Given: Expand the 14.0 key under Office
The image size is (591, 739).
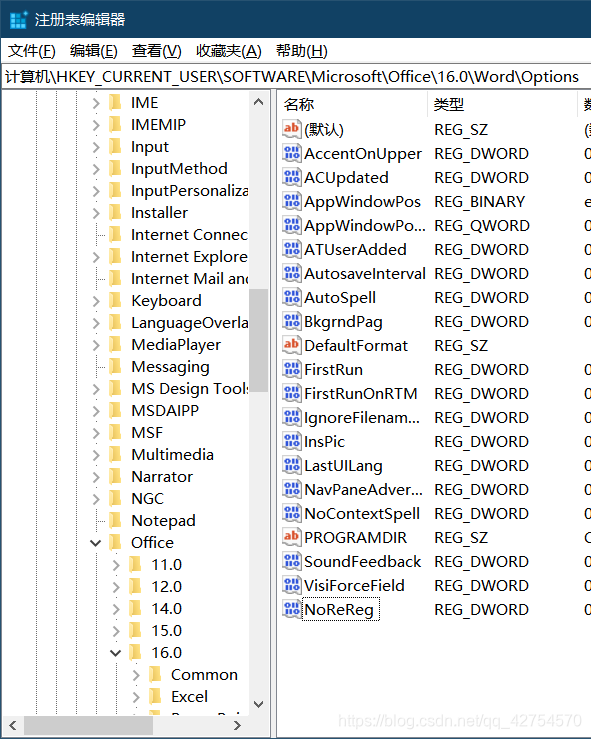Looking at the screenshot, I should (115, 608).
